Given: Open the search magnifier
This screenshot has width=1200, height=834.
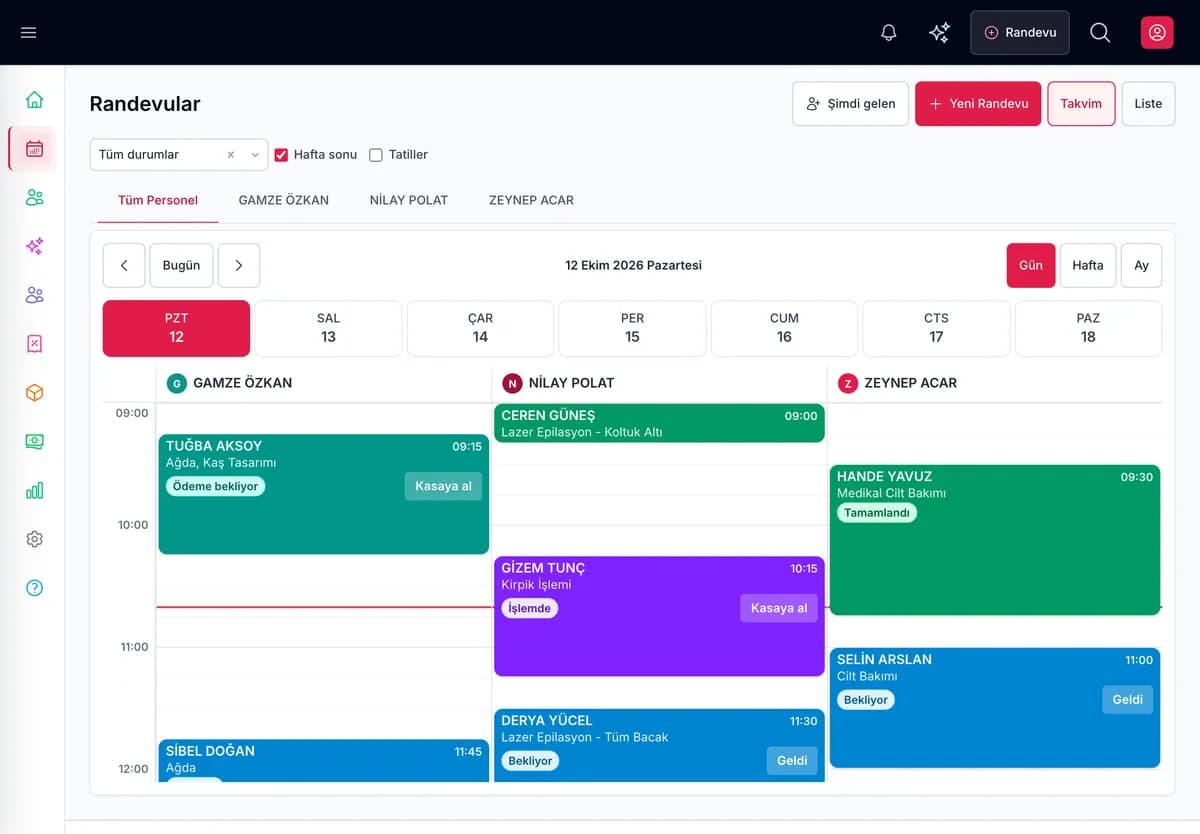Looking at the screenshot, I should tap(1100, 33).
